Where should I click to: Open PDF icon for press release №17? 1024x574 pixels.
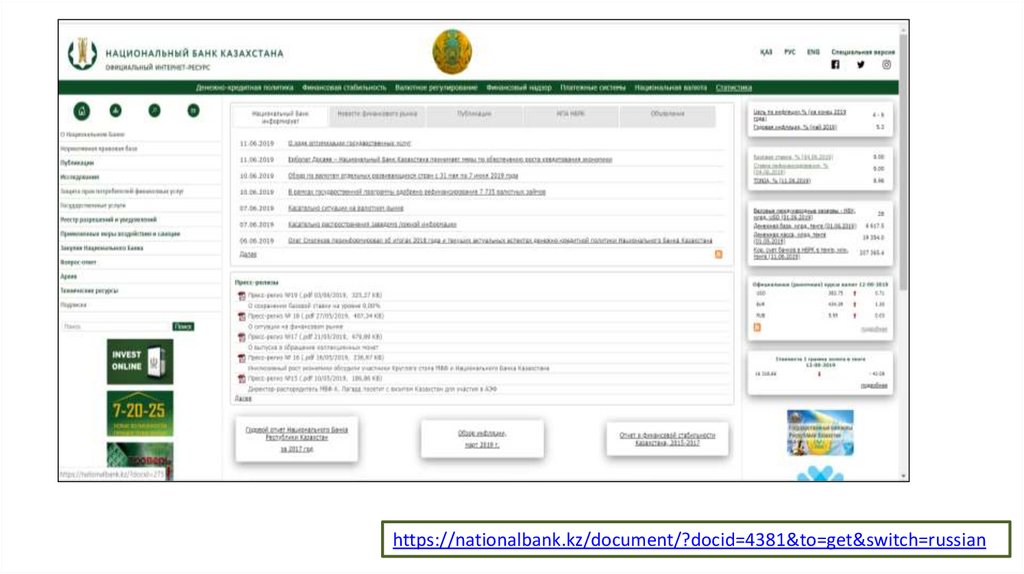242,338
